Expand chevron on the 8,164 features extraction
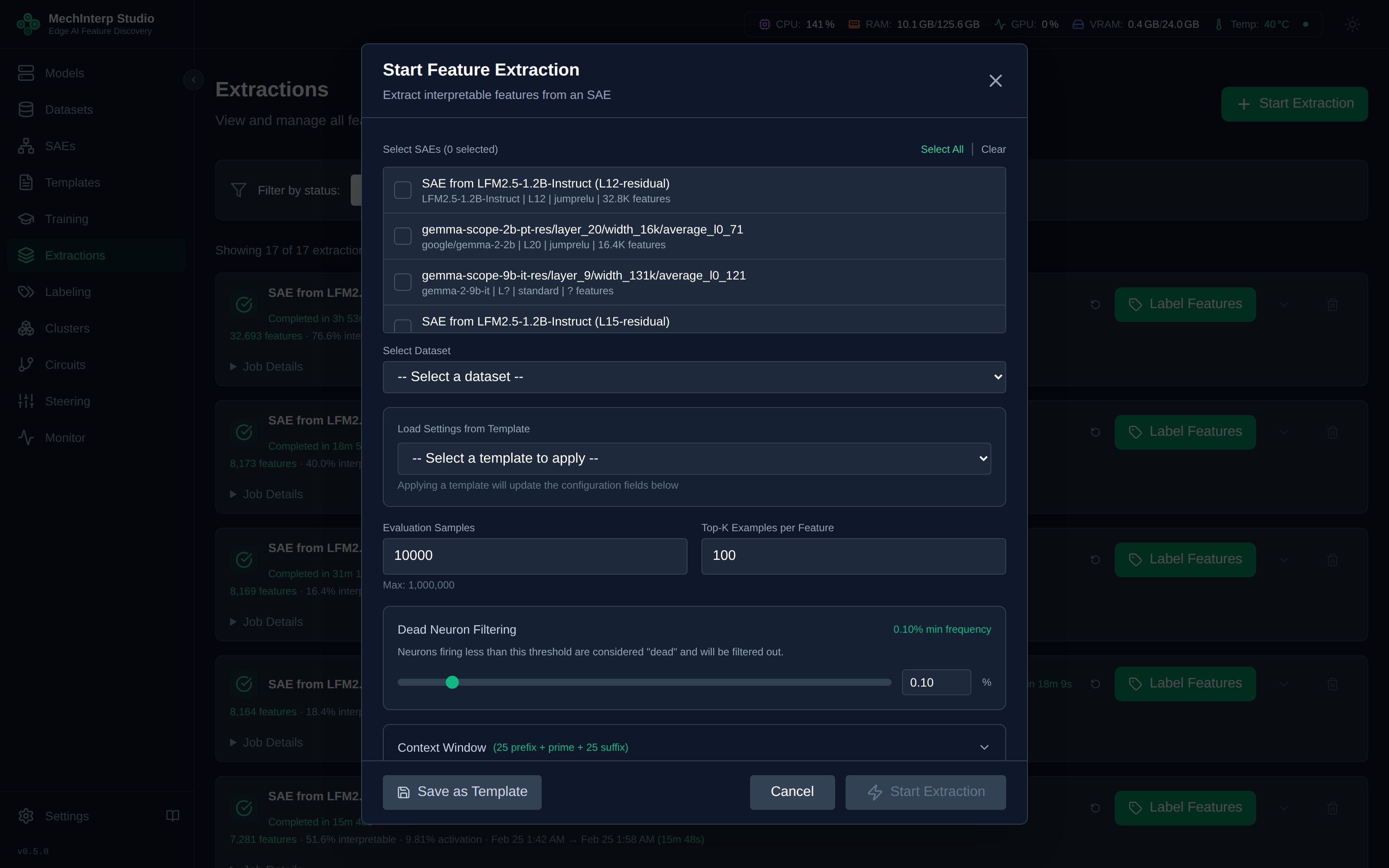1389x868 pixels. [1284, 684]
